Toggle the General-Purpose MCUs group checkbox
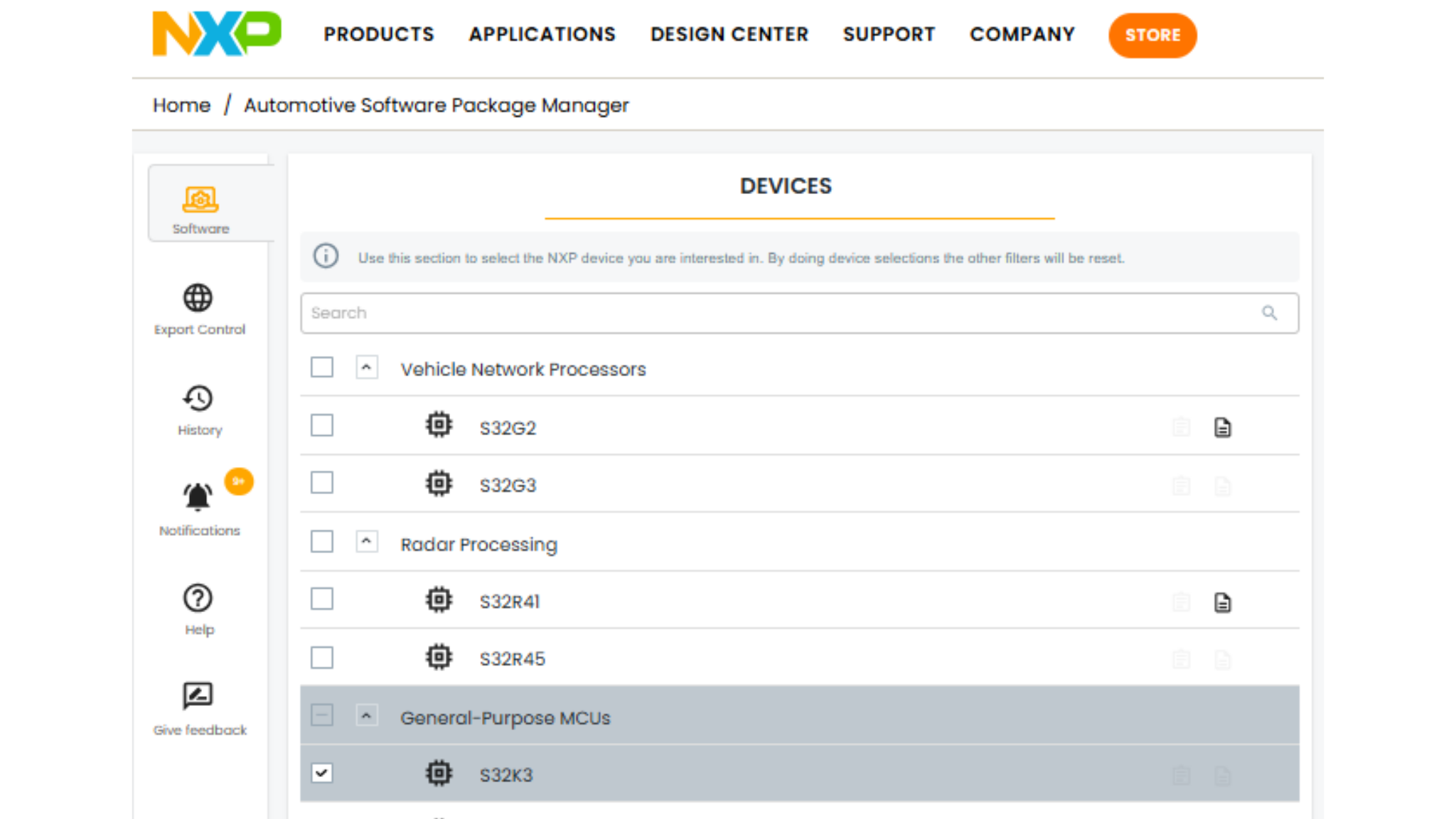The height and width of the screenshot is (819, 1456). tap(322, 715)
